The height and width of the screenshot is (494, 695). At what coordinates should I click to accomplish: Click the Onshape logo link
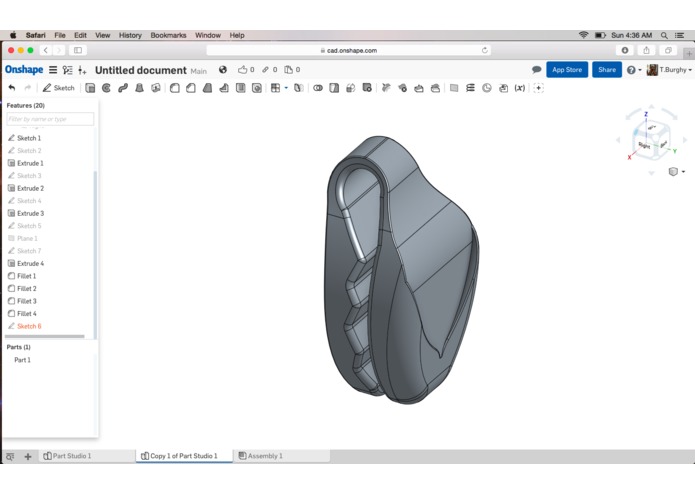click(24, 70)
